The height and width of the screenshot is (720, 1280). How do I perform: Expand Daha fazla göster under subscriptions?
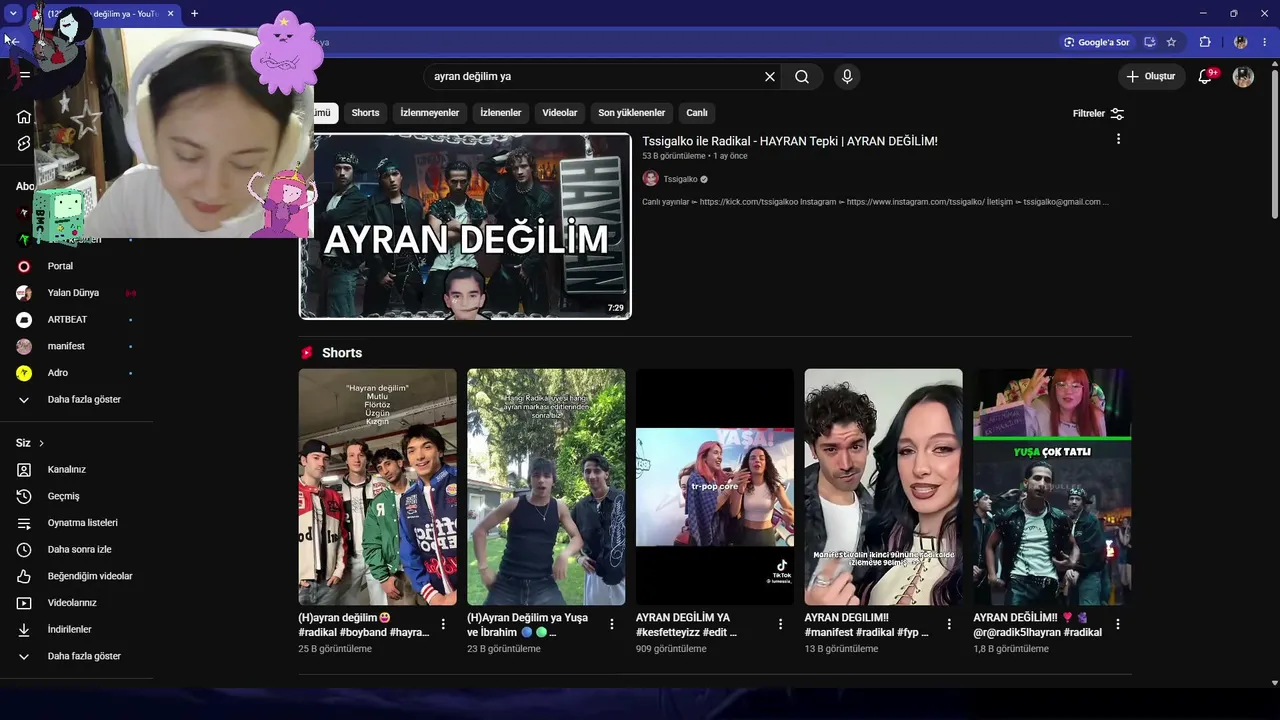(76, 400)
